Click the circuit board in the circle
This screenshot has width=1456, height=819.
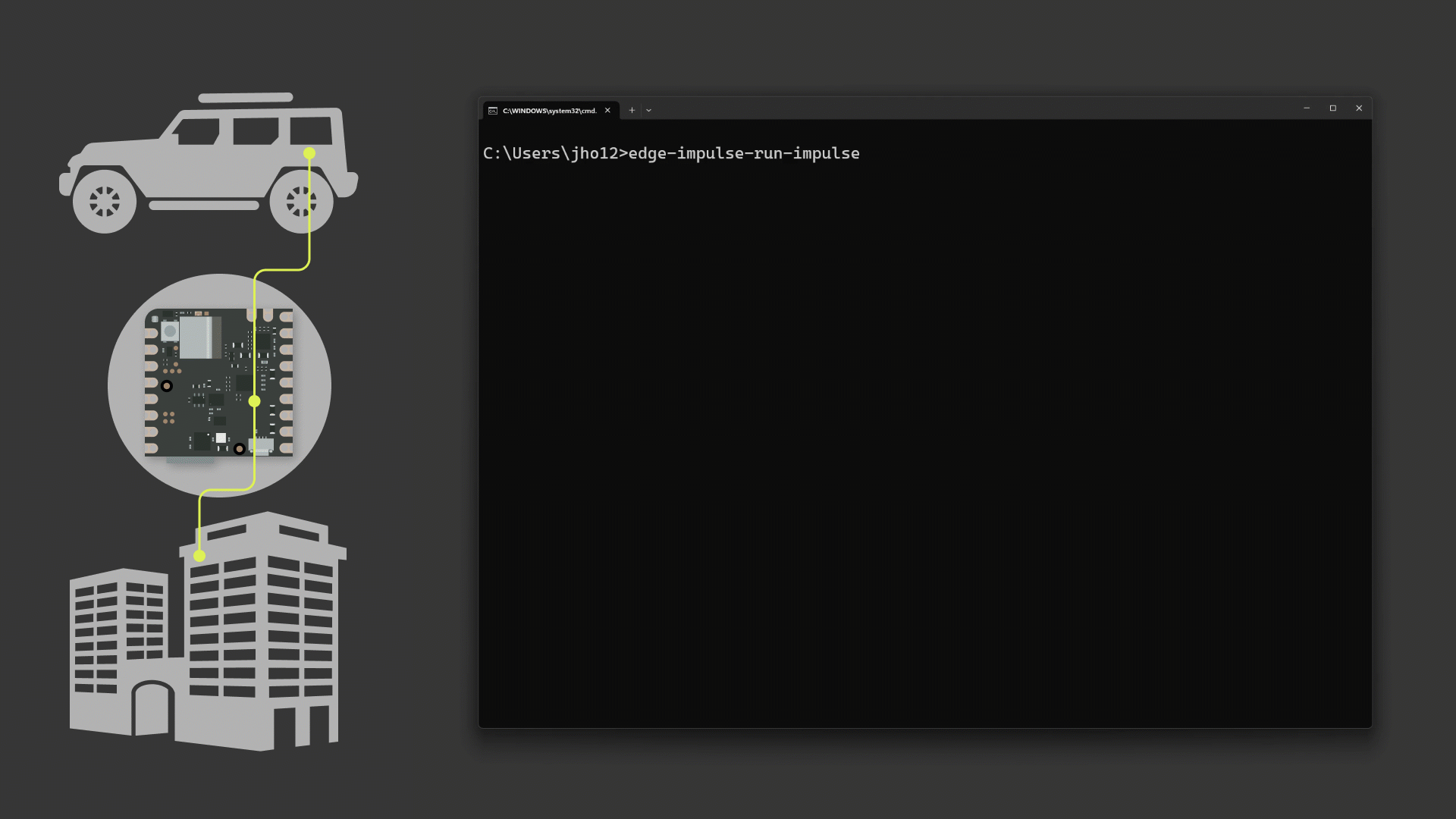220,383
